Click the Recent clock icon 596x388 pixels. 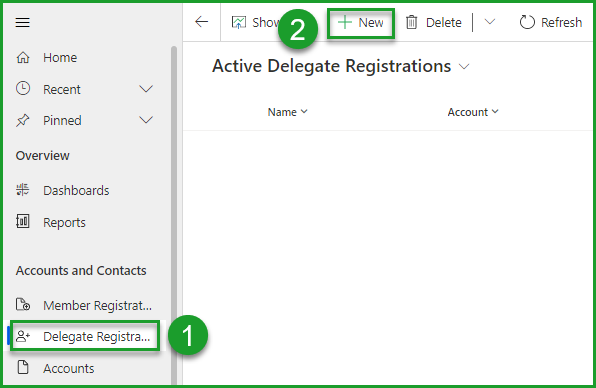(23, 89)
